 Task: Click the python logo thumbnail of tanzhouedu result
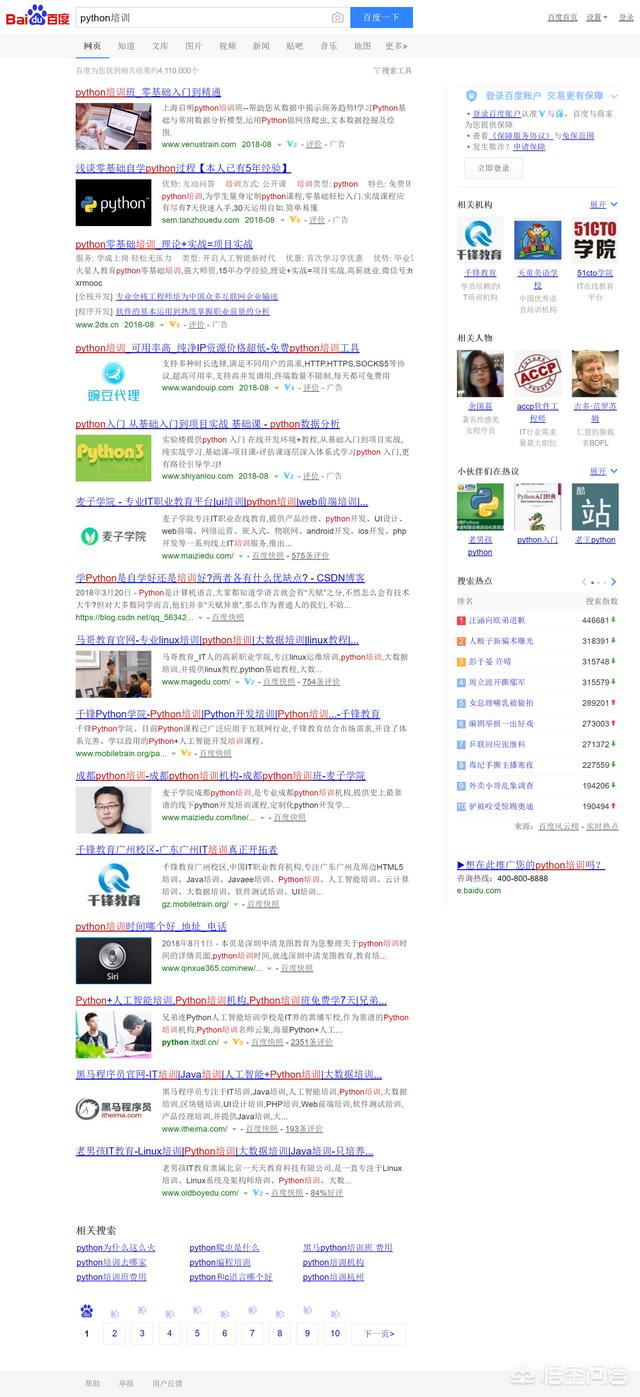(x=113, y=202)
